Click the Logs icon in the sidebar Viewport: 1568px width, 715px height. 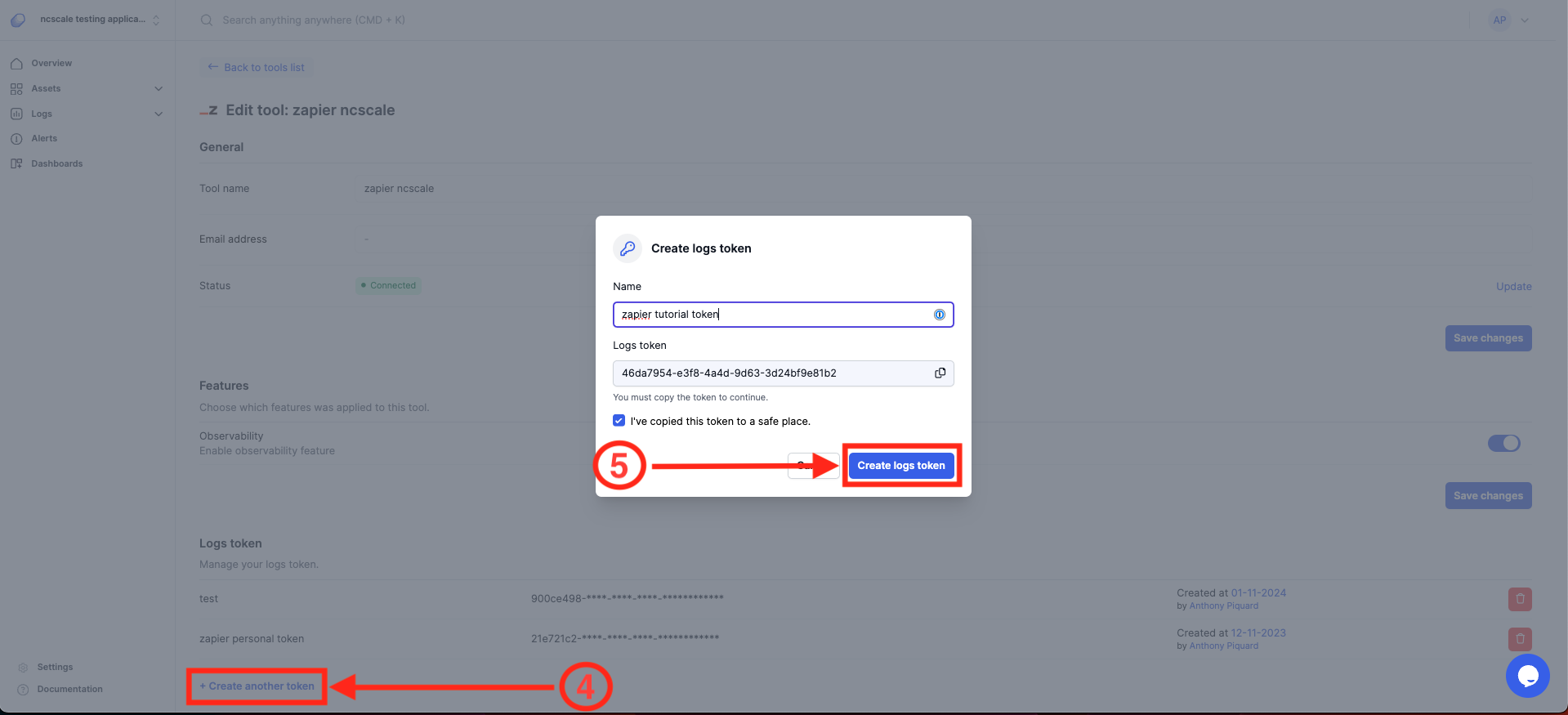[16, 114]
